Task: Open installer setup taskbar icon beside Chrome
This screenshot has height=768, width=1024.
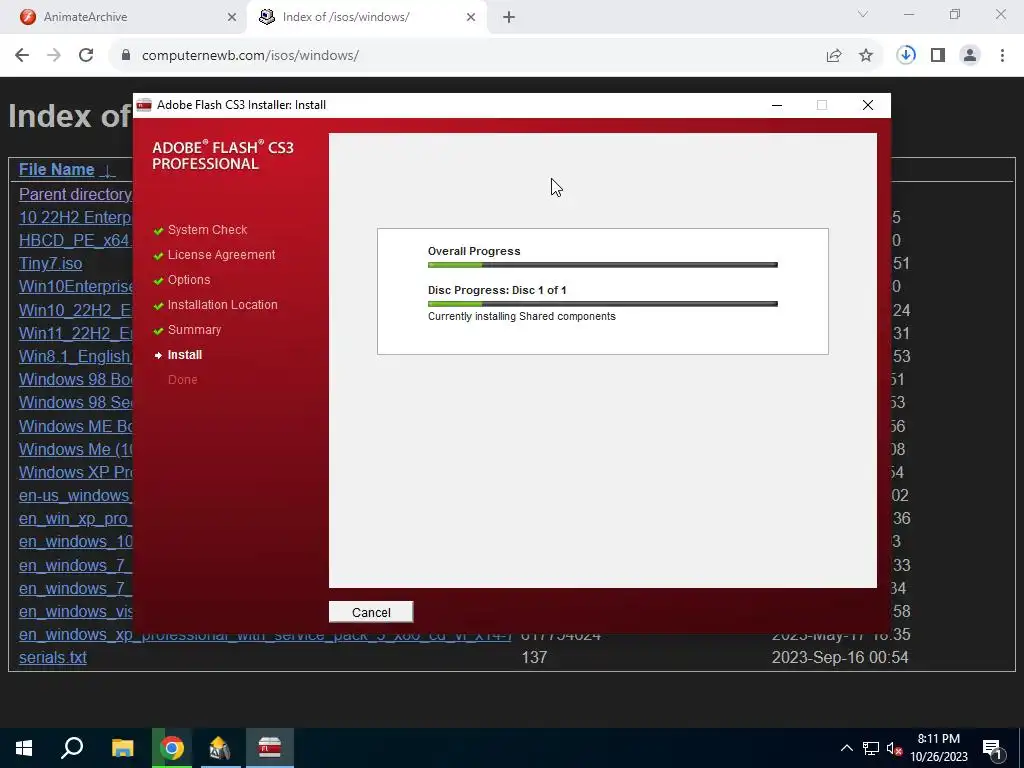Action: pos(220,748)
